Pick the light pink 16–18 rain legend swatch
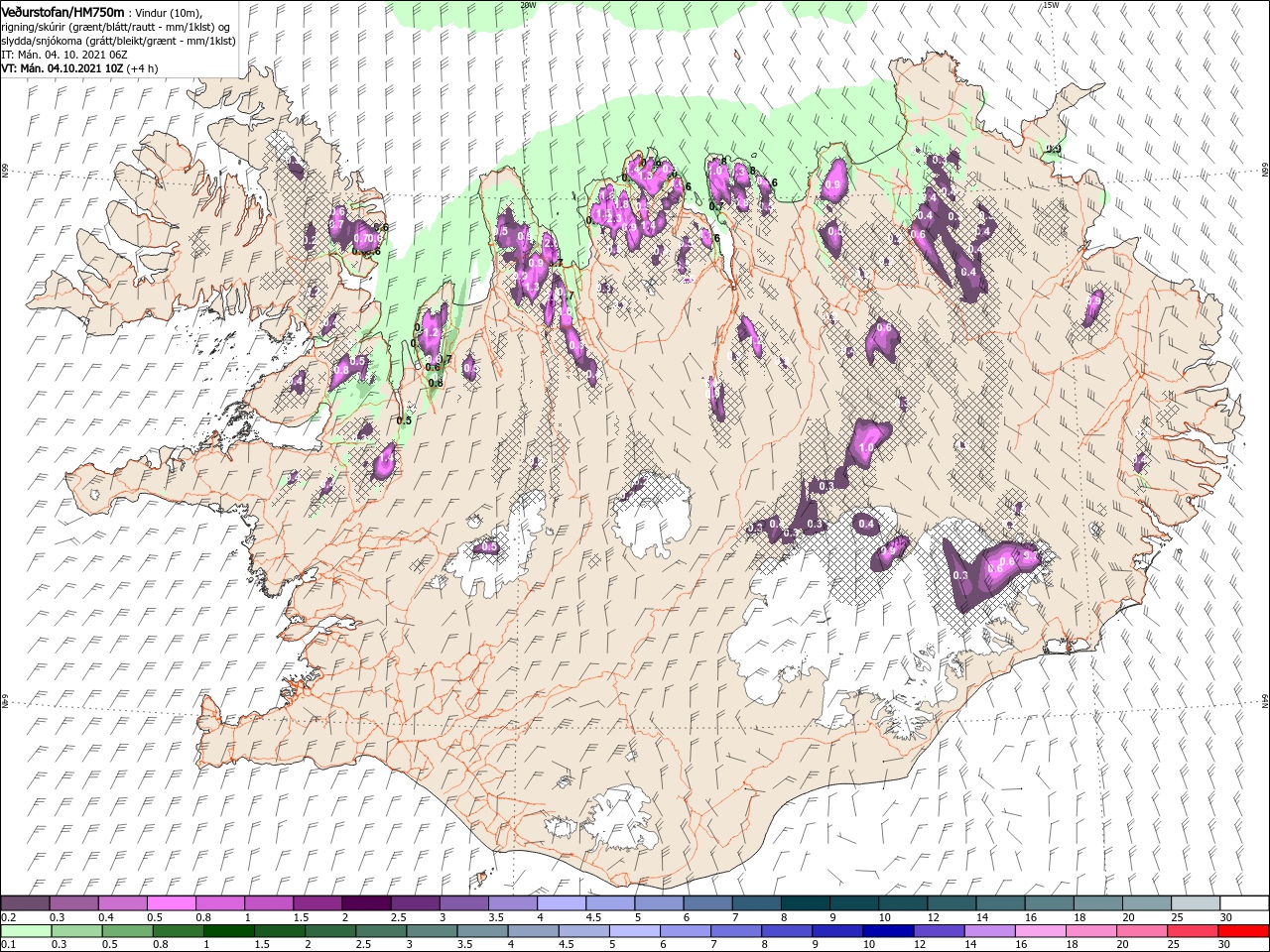1270x952 pixels. [1042, 931]
